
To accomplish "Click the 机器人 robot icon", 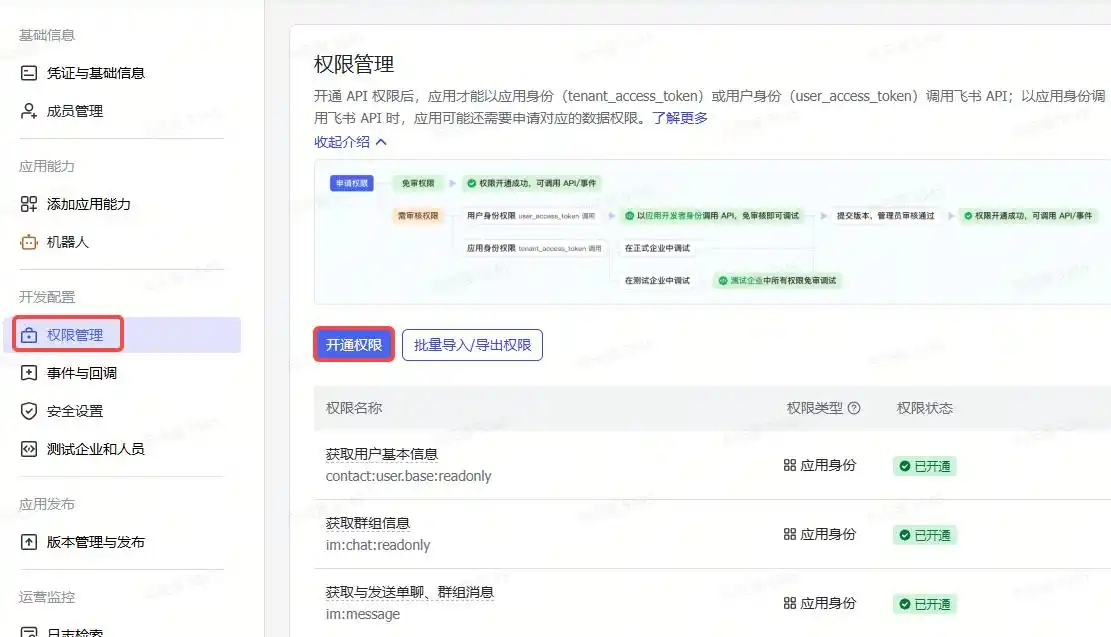I will (29, 242).
